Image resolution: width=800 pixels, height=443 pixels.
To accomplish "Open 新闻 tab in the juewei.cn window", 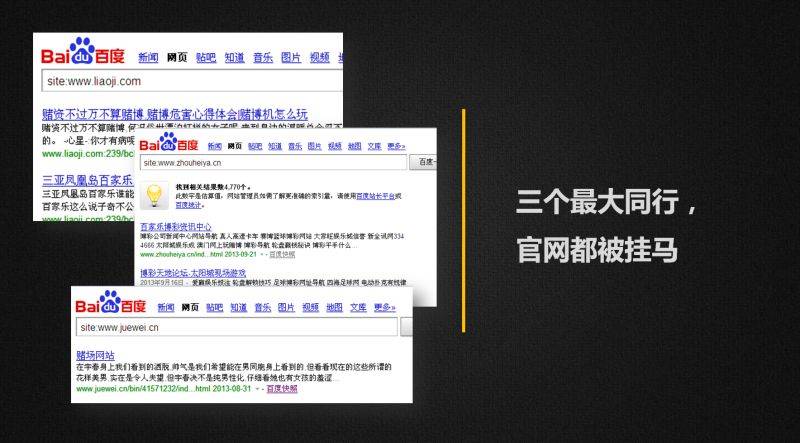I will tap(166, 307).
